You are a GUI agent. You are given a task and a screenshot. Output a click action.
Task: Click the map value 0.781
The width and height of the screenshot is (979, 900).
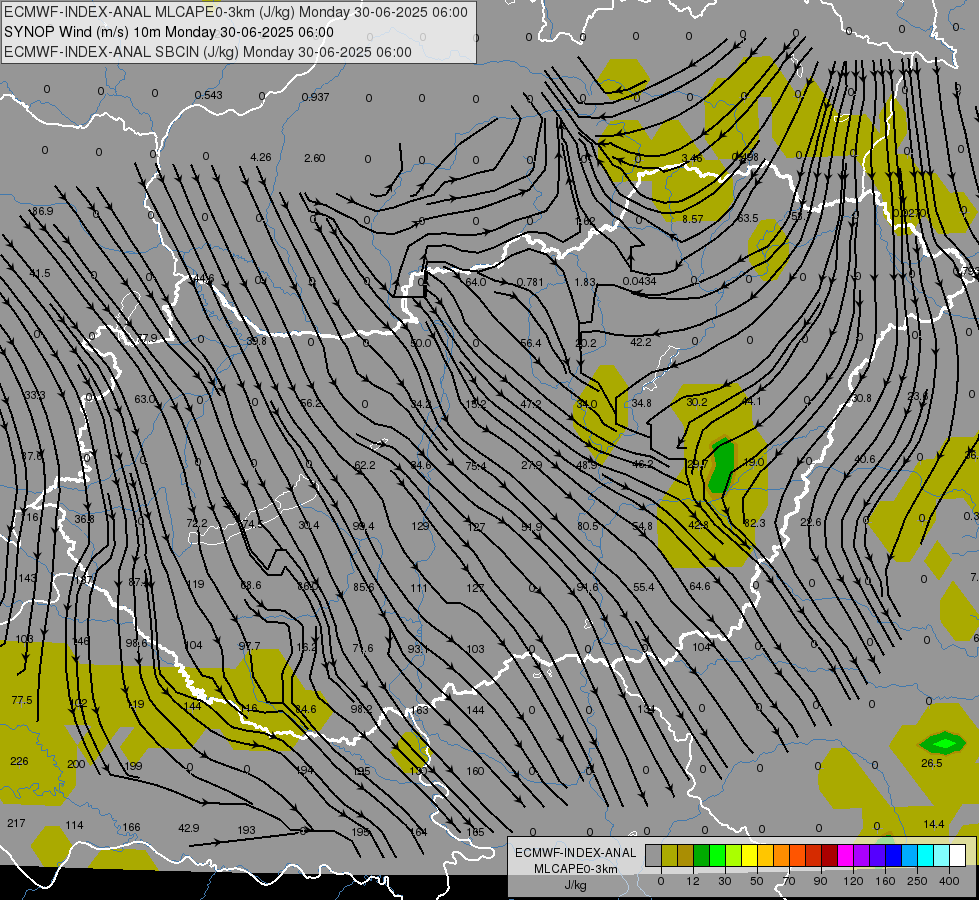(530, 282)
